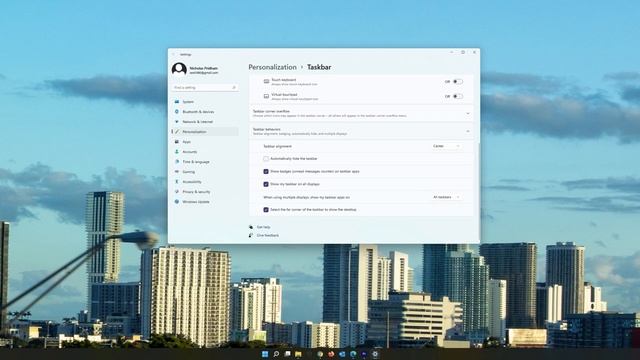The image size is (640, 360).
Task: Open Time & language settings
Action: (x=205, y=162)
